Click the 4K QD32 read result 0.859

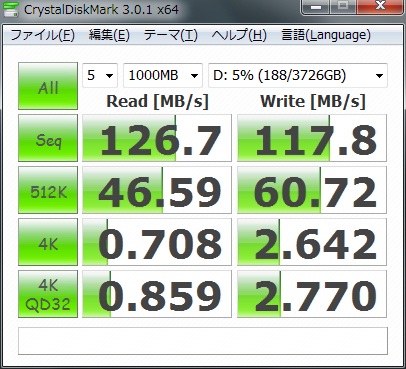coord(157,294)
